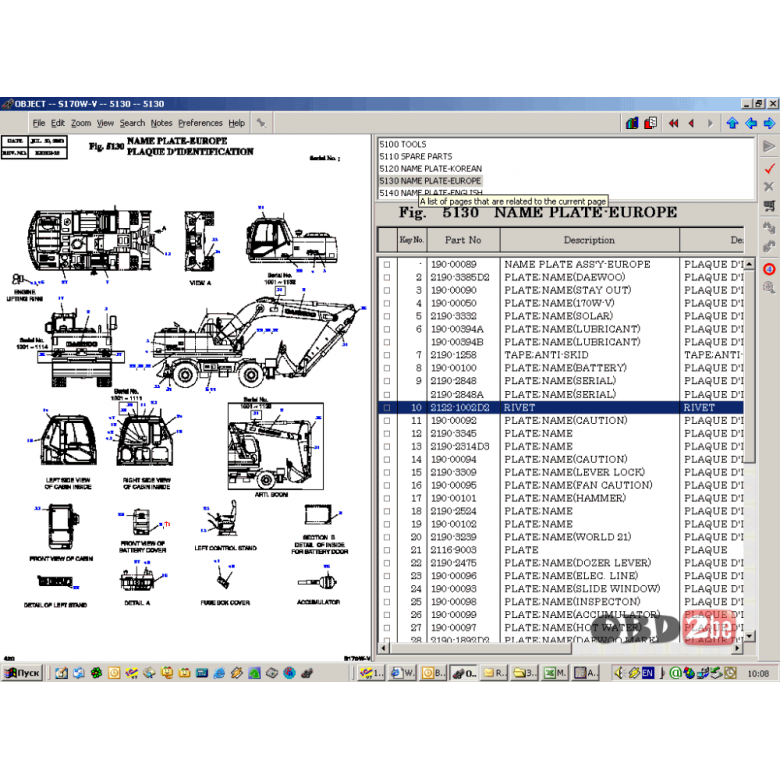Click the Description column header
780x780 pixels.
(589, 240)
